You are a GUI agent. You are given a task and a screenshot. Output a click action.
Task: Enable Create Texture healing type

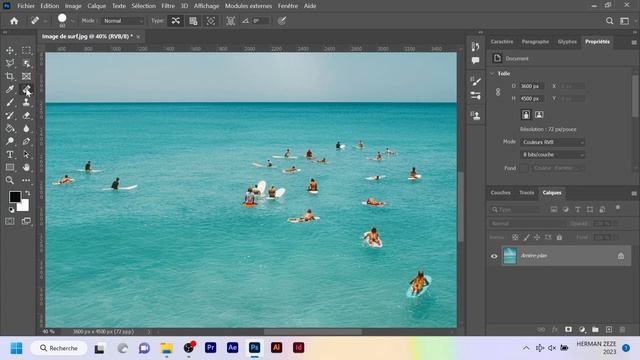coord(193,21)
